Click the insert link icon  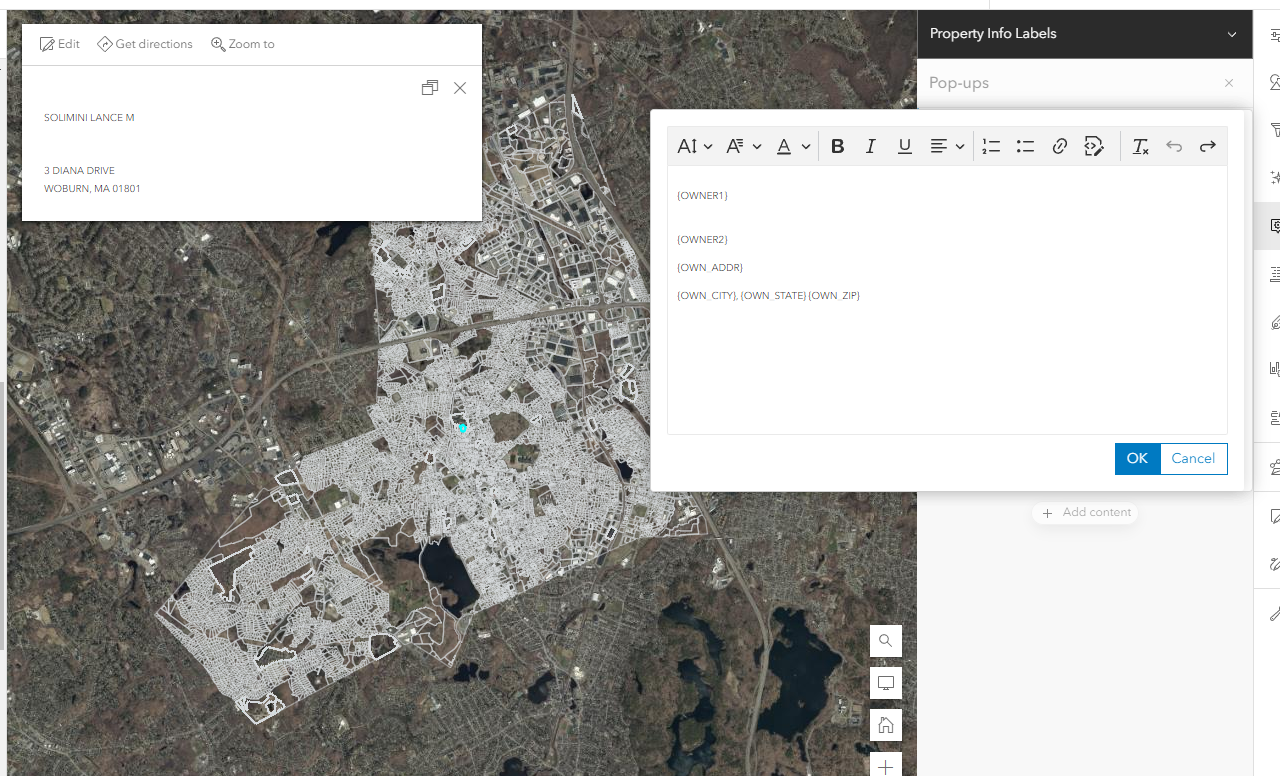[1060, 146]
